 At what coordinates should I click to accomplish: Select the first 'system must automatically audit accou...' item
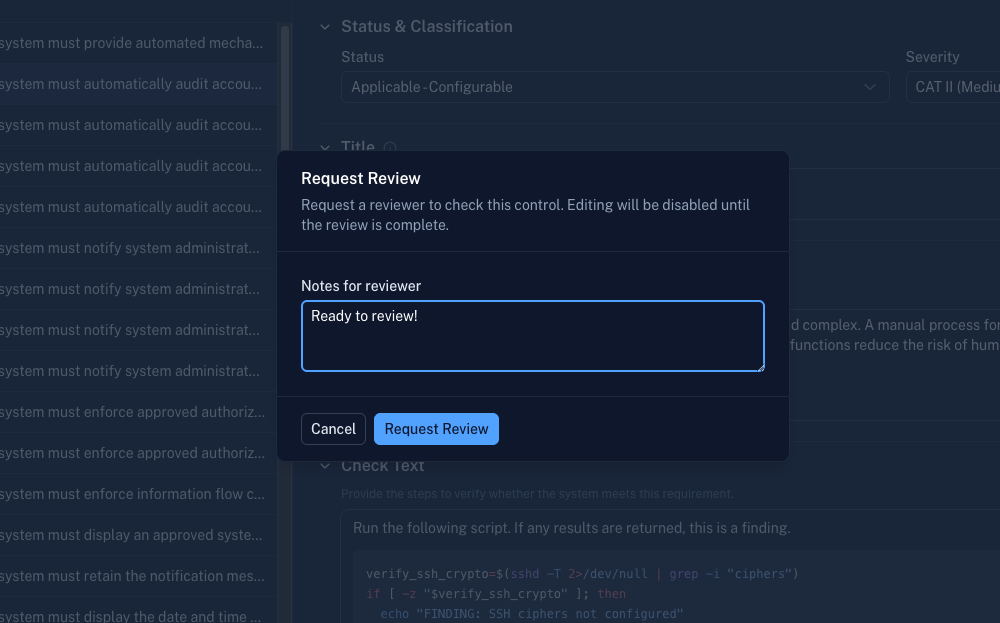(130, 84)
